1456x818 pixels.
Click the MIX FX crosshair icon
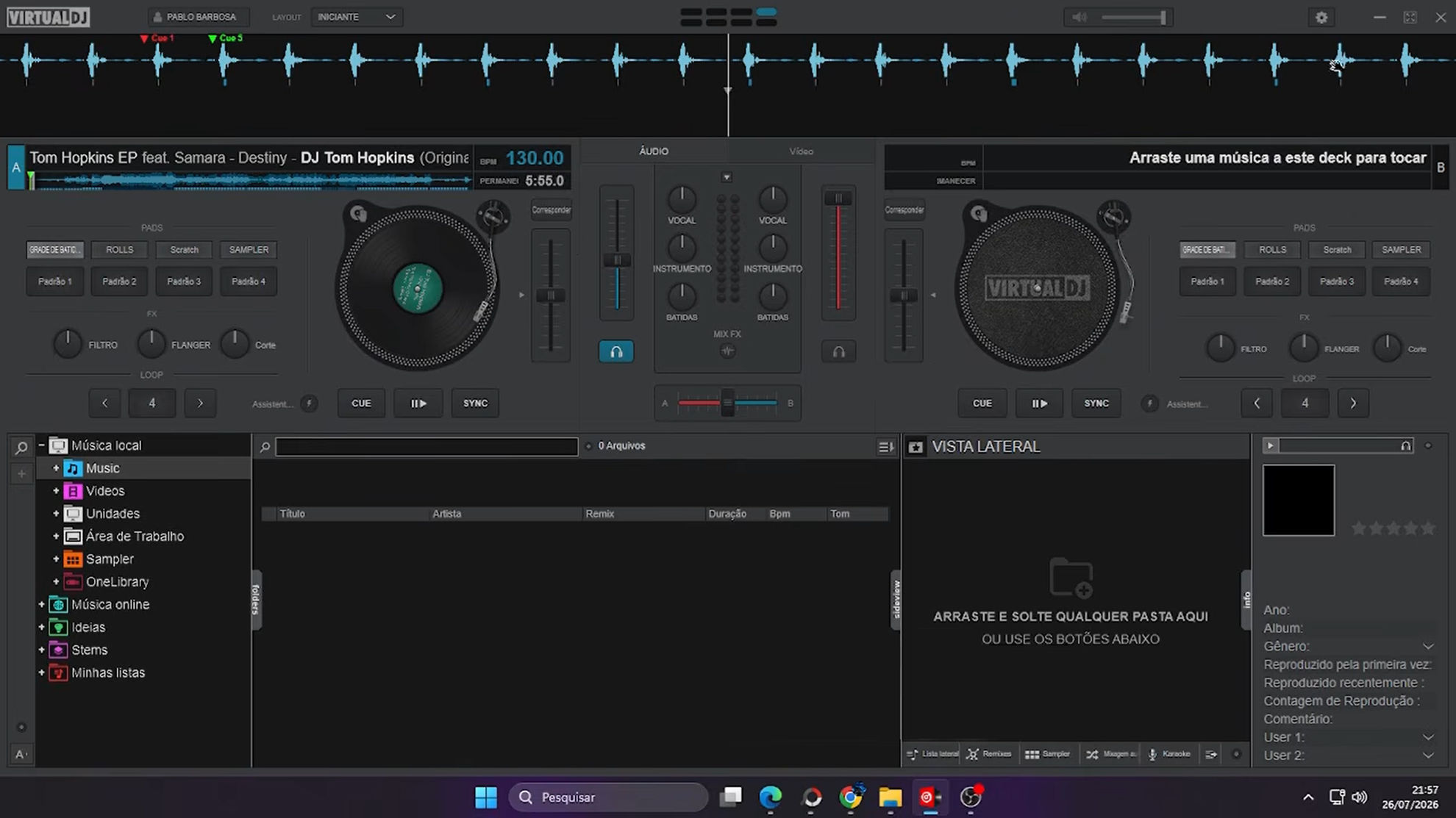(727, 351)
